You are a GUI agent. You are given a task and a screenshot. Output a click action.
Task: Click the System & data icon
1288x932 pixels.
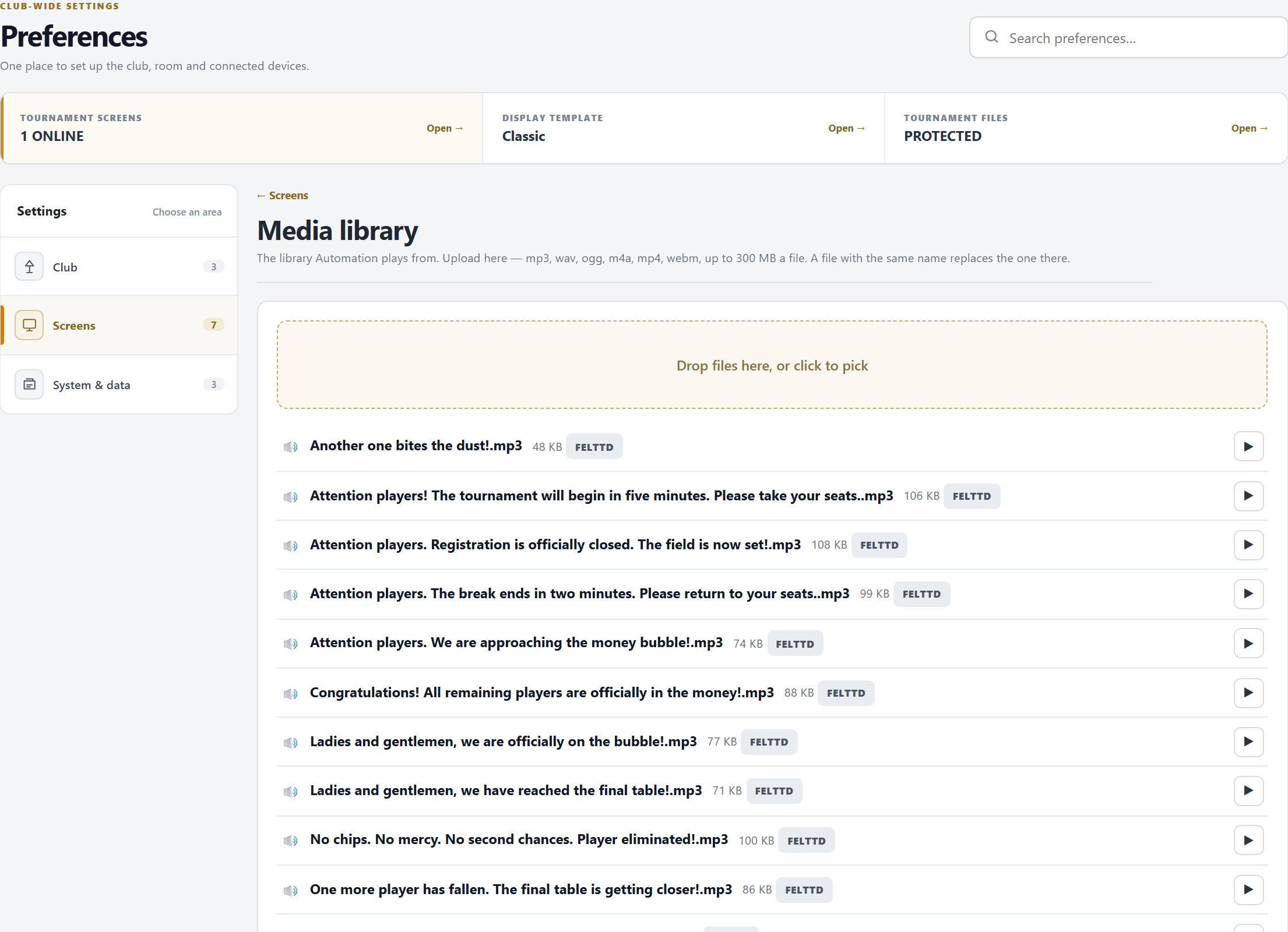tap(29, 384)
